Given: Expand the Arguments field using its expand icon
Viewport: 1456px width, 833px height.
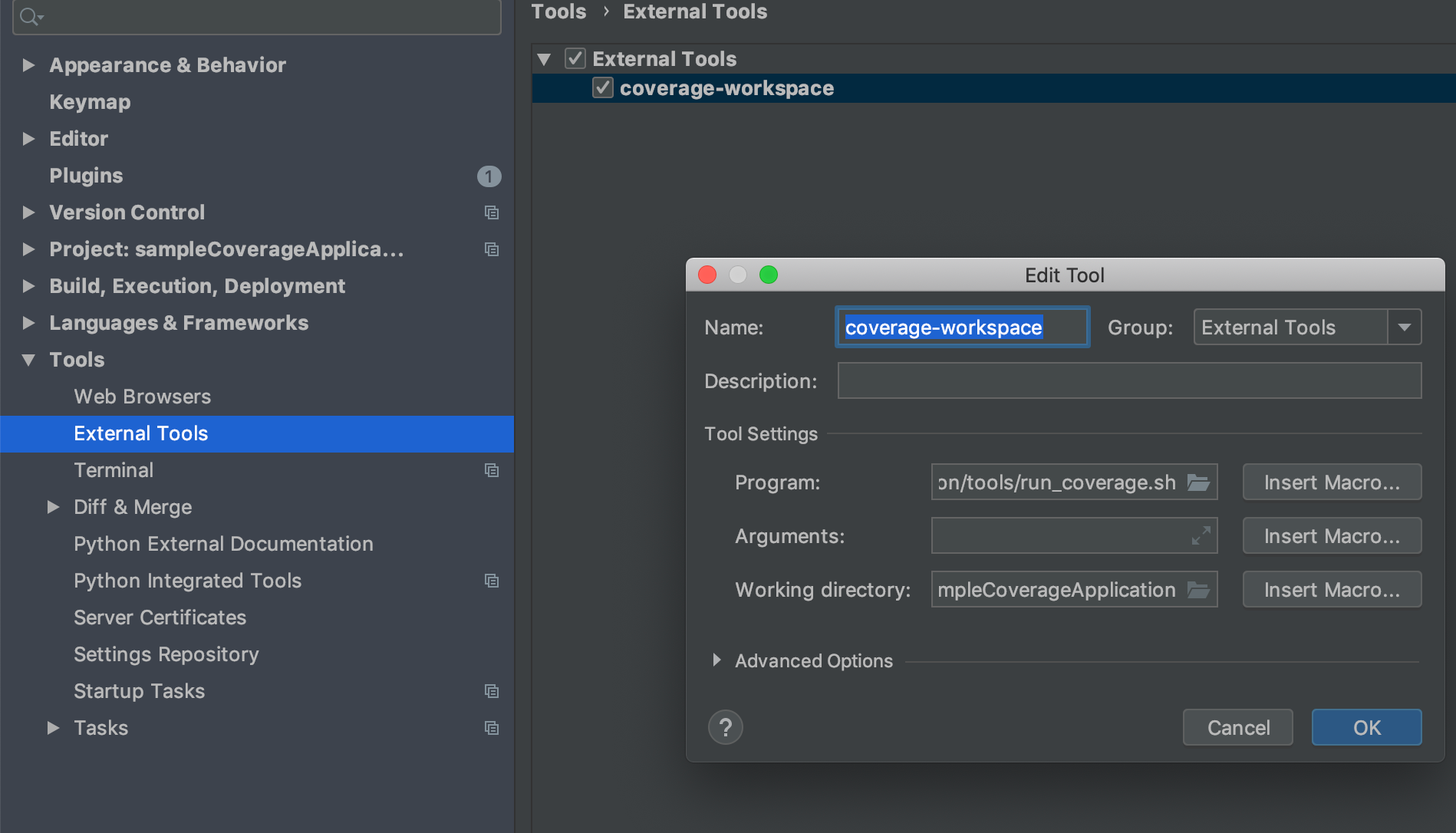Looking at the screenshot, I should [1201, 535].
